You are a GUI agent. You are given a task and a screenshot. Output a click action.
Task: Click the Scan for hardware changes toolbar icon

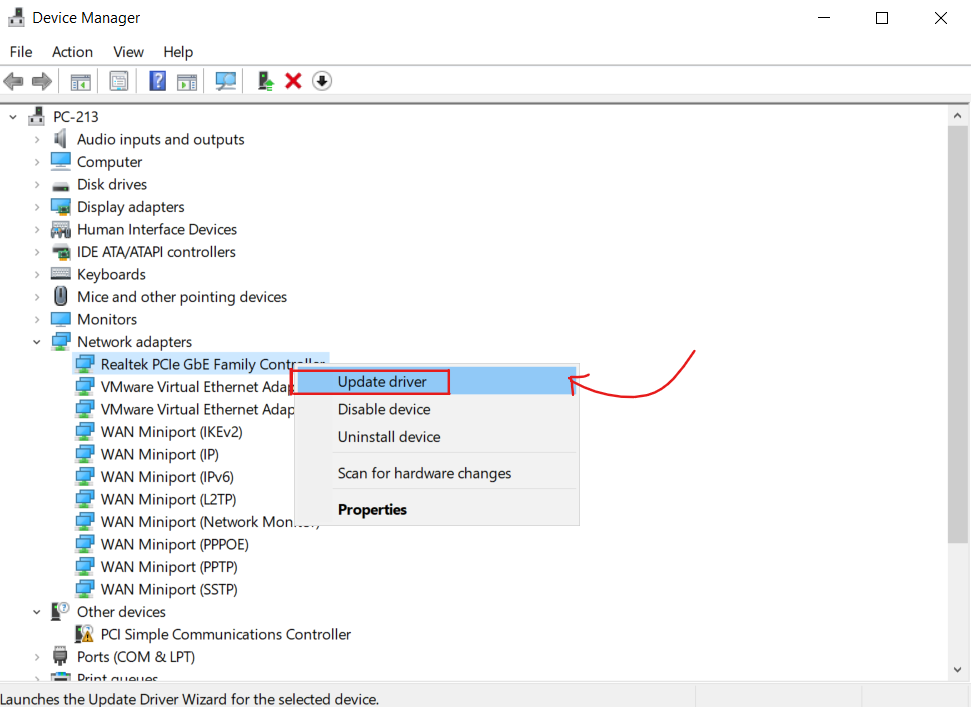point(227,81)
